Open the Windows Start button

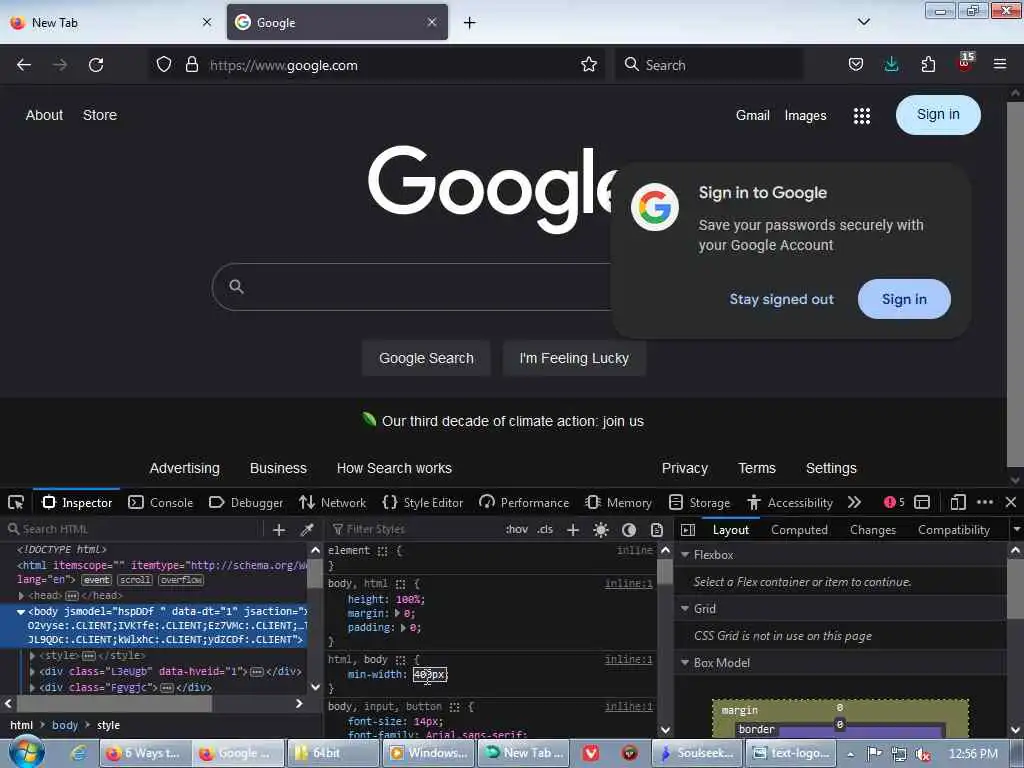click(27, 752)
